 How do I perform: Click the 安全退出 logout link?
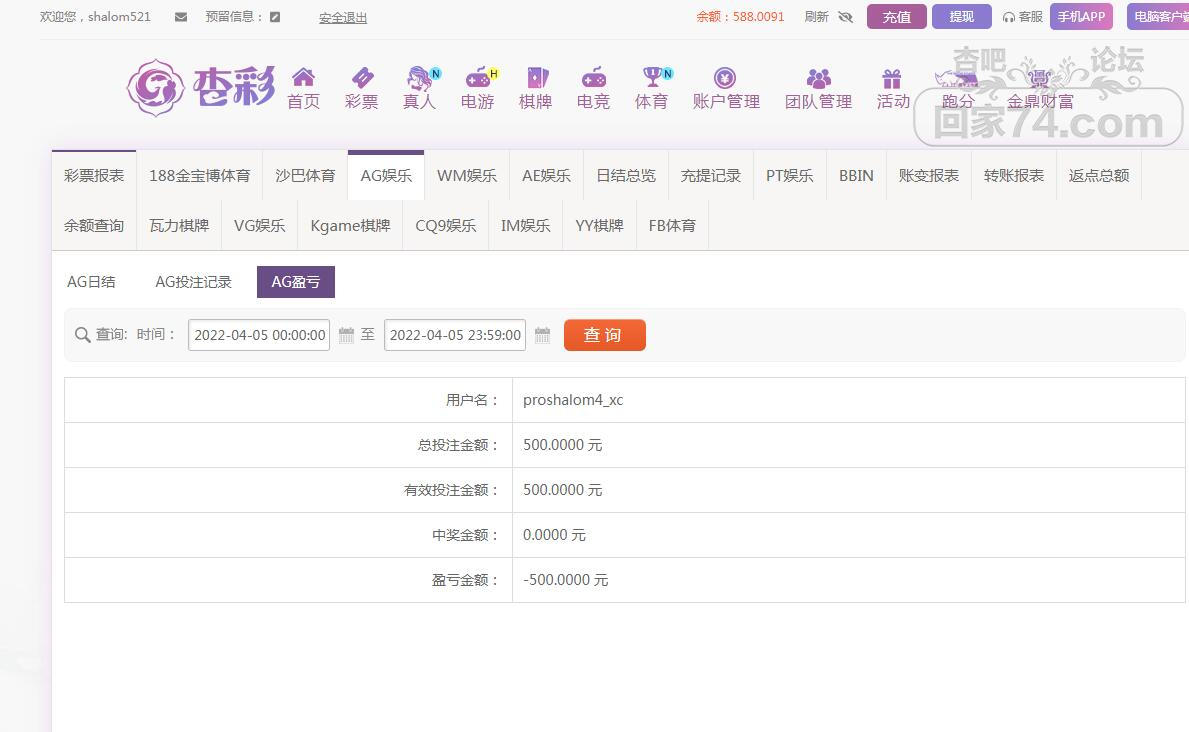[x=343, y=17]
